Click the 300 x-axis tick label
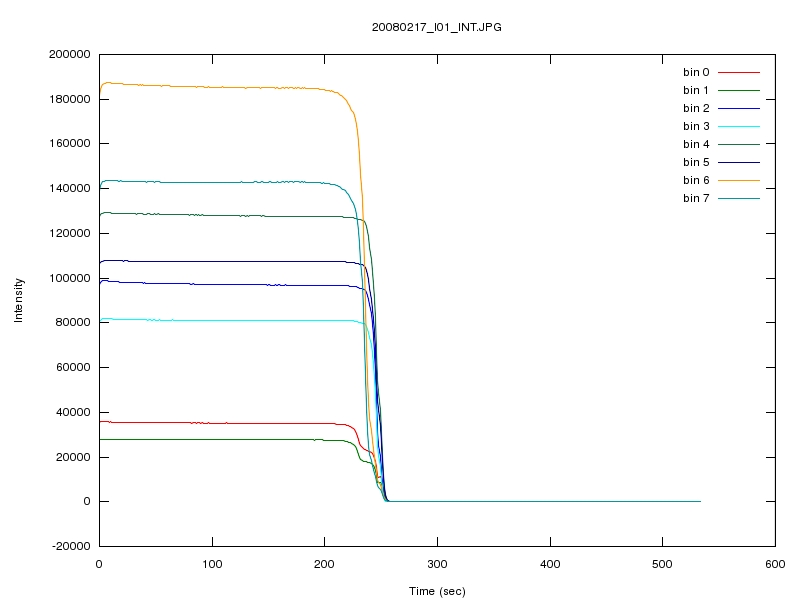 437,564
